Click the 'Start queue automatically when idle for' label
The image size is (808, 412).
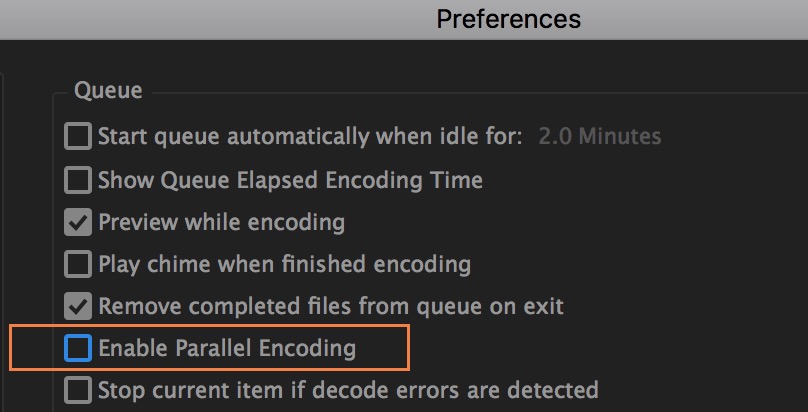pyautogui.click(x=310, y=136)
